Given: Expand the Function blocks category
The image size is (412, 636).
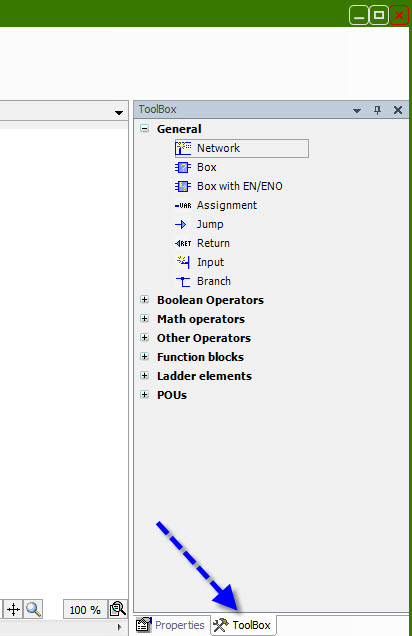Looking at the screenshot, I should tap(144, 356).
